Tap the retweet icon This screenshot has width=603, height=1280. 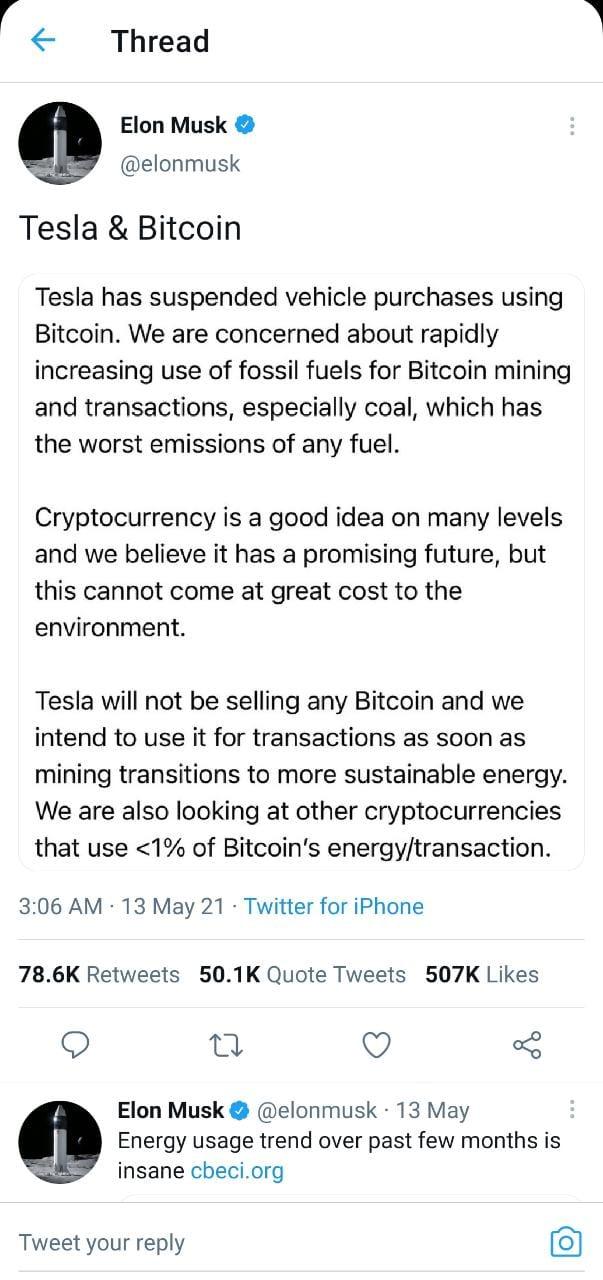point(227,1045)
